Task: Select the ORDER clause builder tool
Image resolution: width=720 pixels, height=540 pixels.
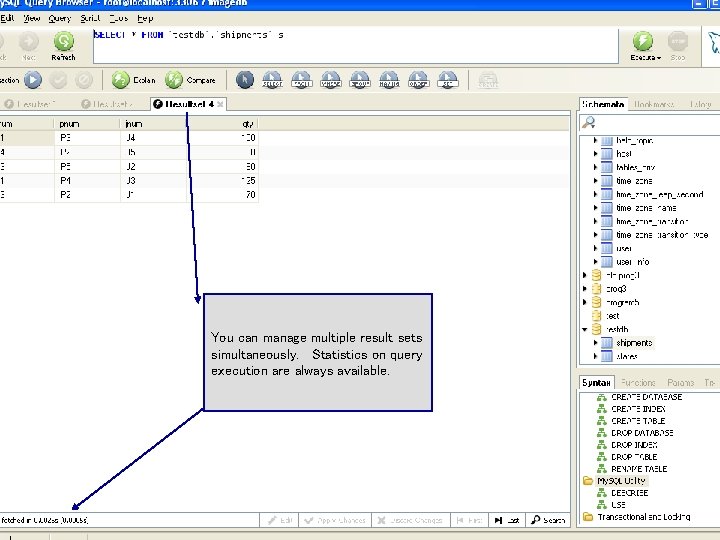Action: coord(418,80)
